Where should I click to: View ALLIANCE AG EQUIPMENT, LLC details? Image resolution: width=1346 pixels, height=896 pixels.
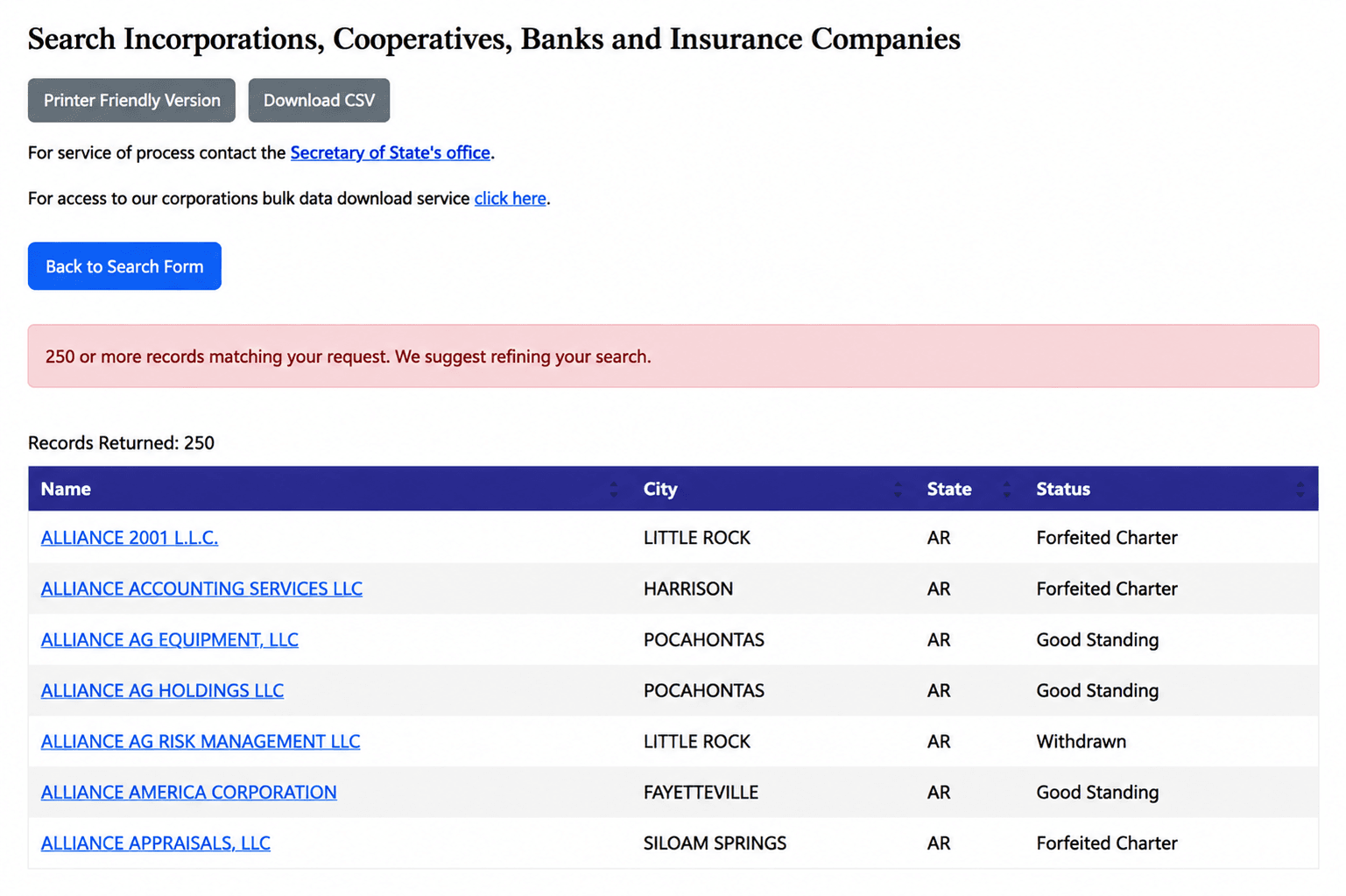point(170,639)
